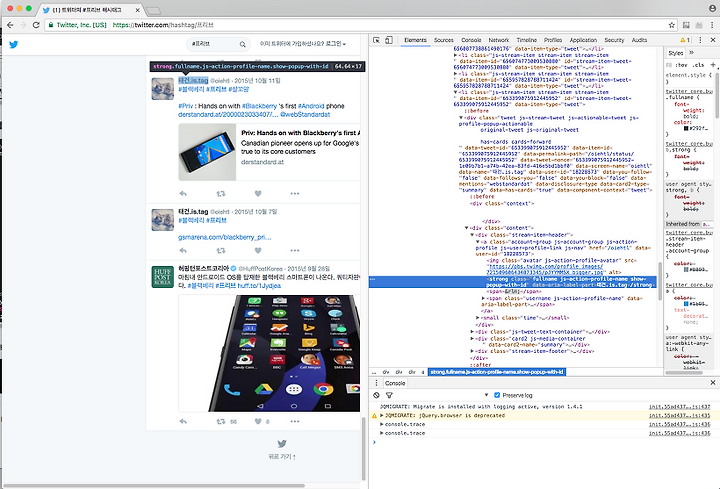Open the derstandard.at tweet link

(x=228, y=114)
